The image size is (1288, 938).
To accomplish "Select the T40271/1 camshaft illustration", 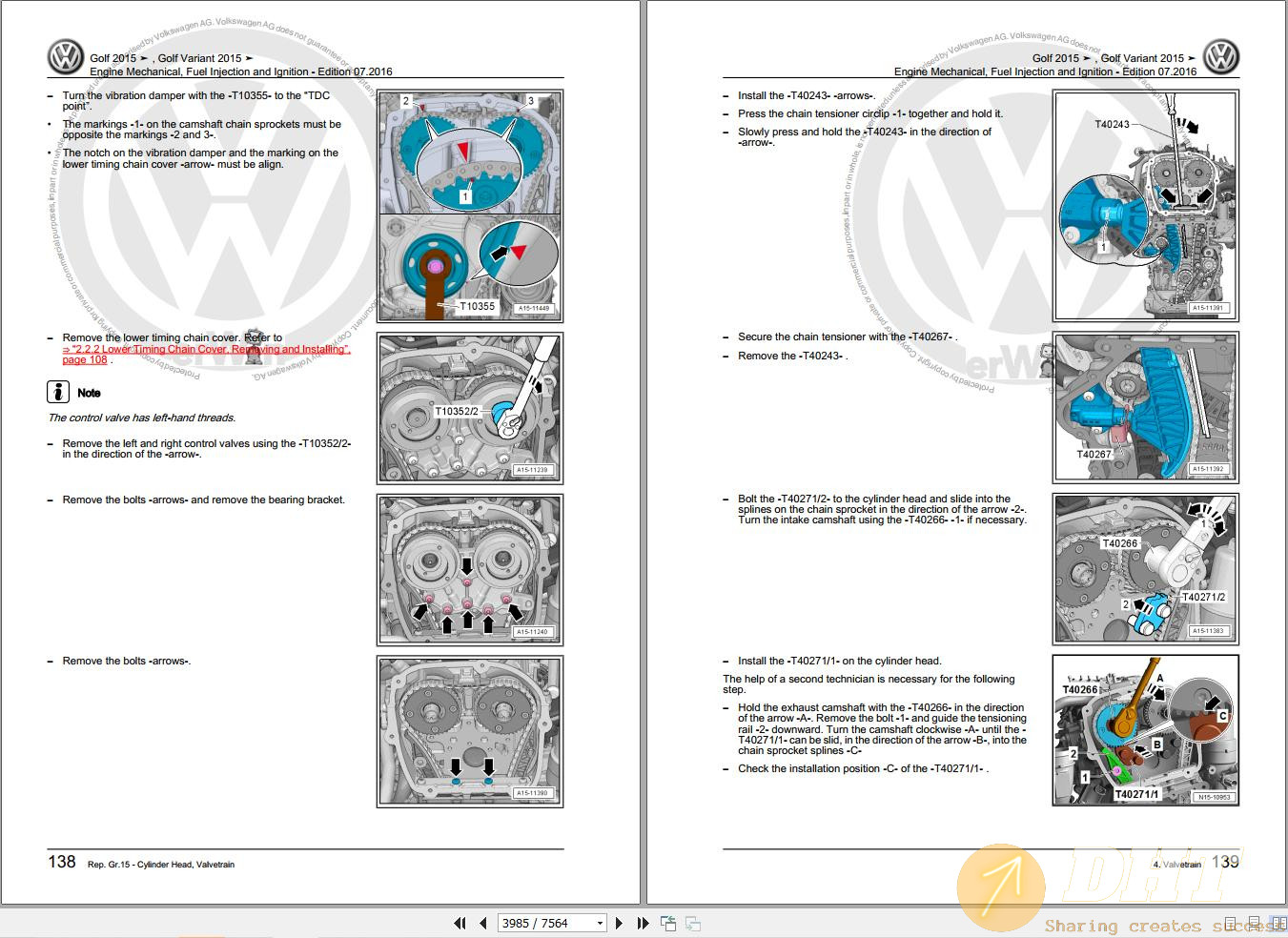I will click(1145, 730).
